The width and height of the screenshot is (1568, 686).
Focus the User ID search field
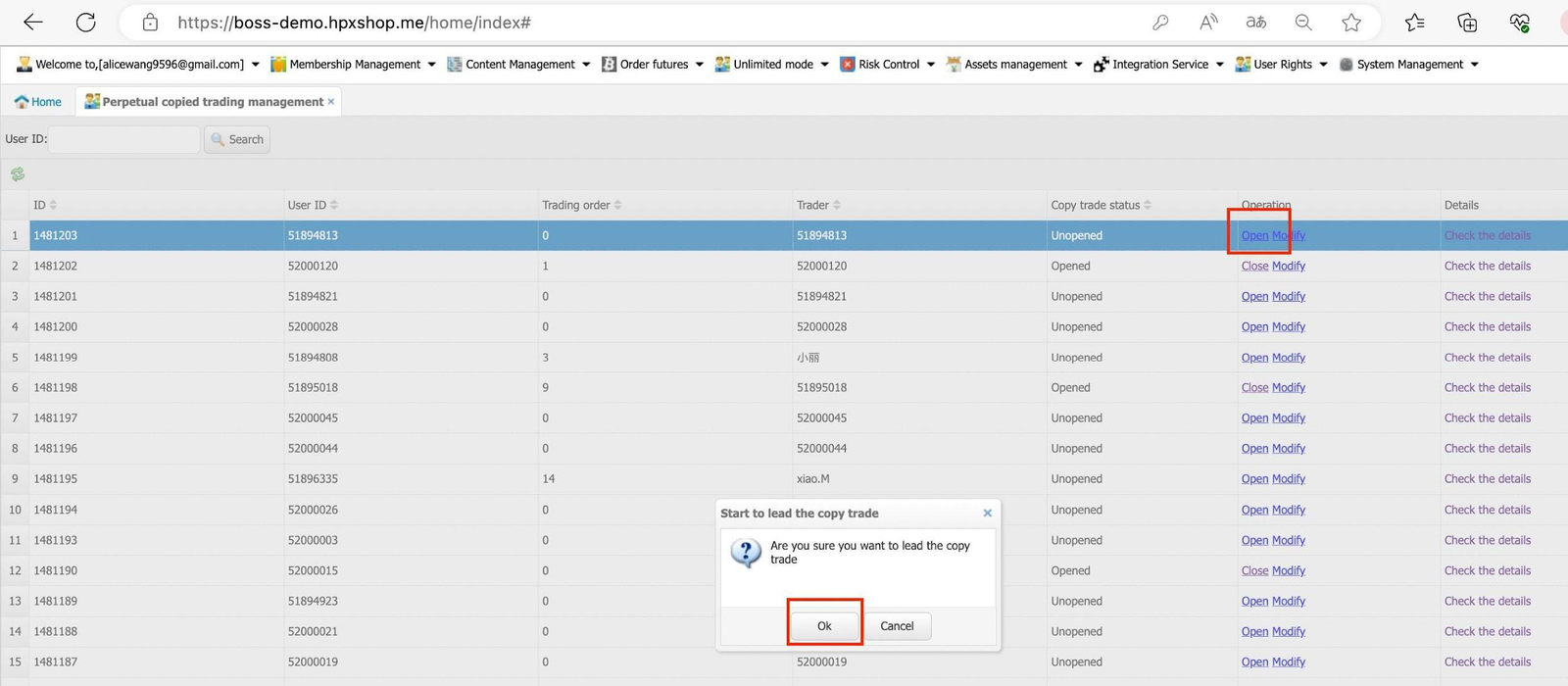pyautogui.click(x=124, y=139)
